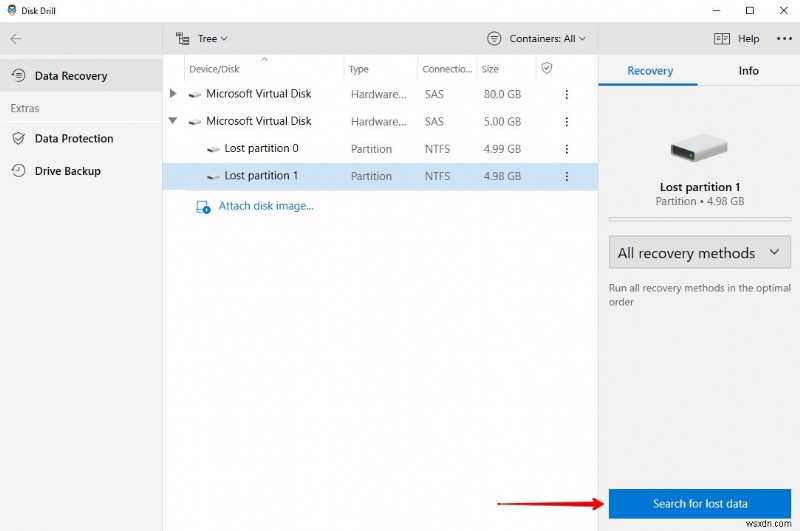The width and height of the screenshot is (800, 531).
Task: Click the protection shield column header icon
Action: [546, 68]
